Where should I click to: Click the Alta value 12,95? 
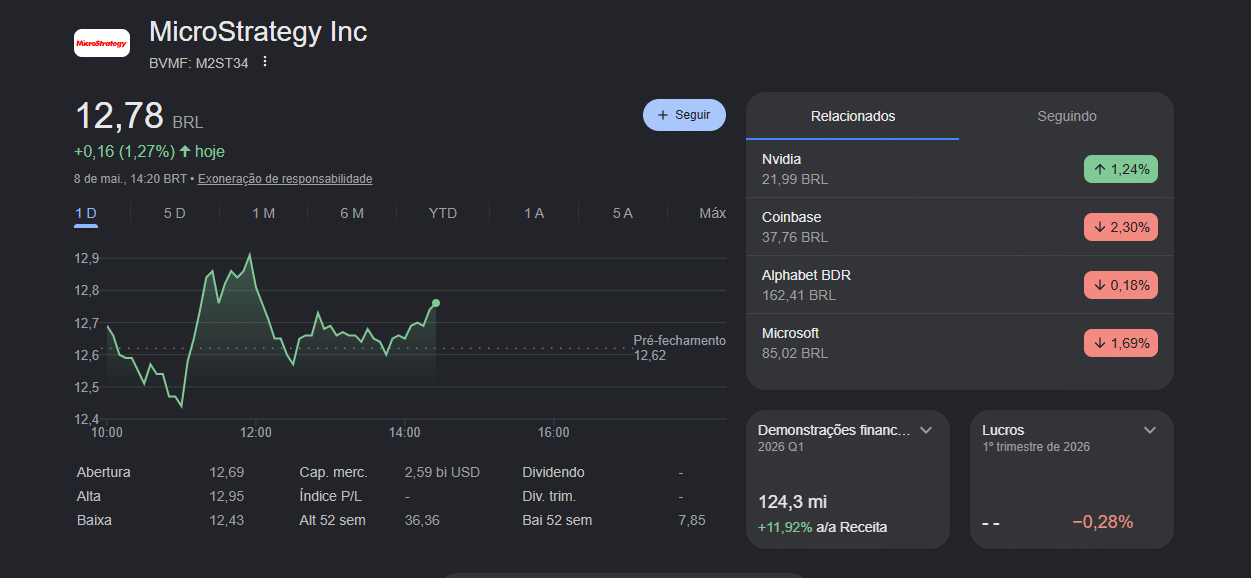(226, 496)
